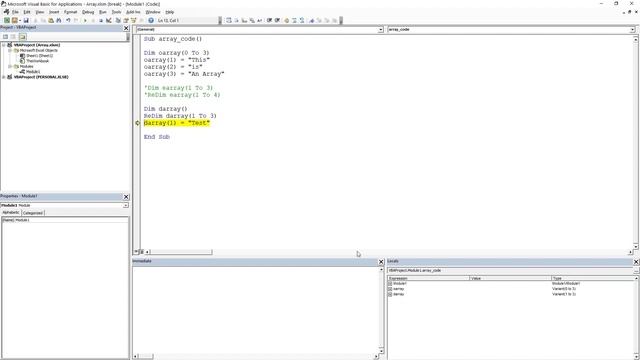The height and width of the screenshot is (360, 640).
Task: Click the Undo toolbar icon
Action: point(68,20)
